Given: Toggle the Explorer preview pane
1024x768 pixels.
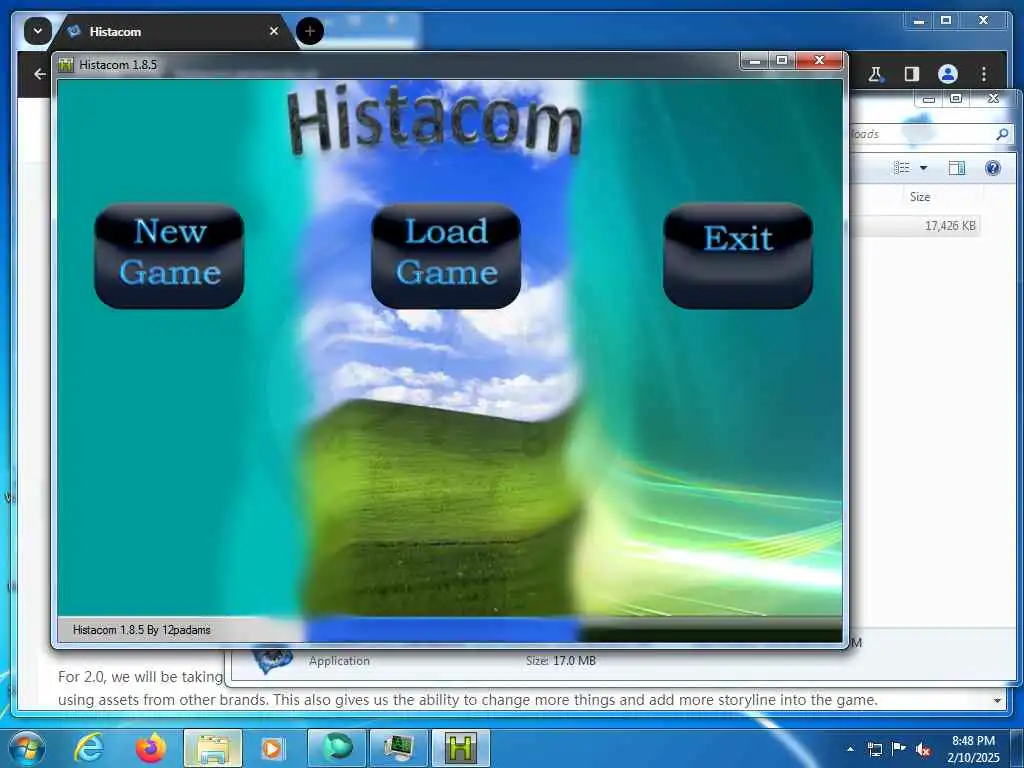Looking at the screenshot, I should [957, 168].
